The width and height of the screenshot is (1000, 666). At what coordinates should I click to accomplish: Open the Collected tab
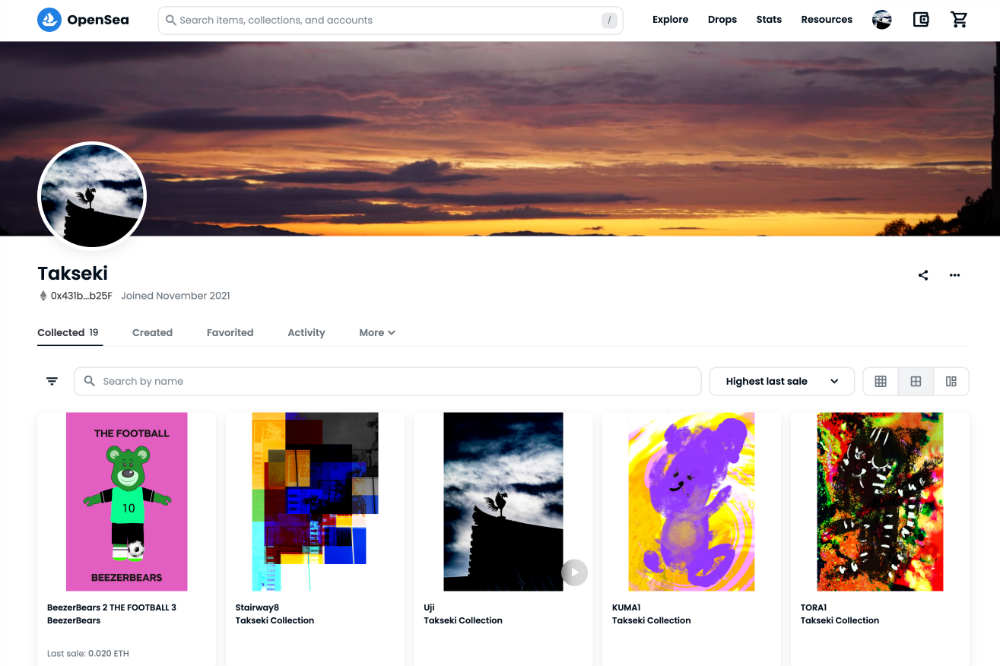(x=68, y=332)
